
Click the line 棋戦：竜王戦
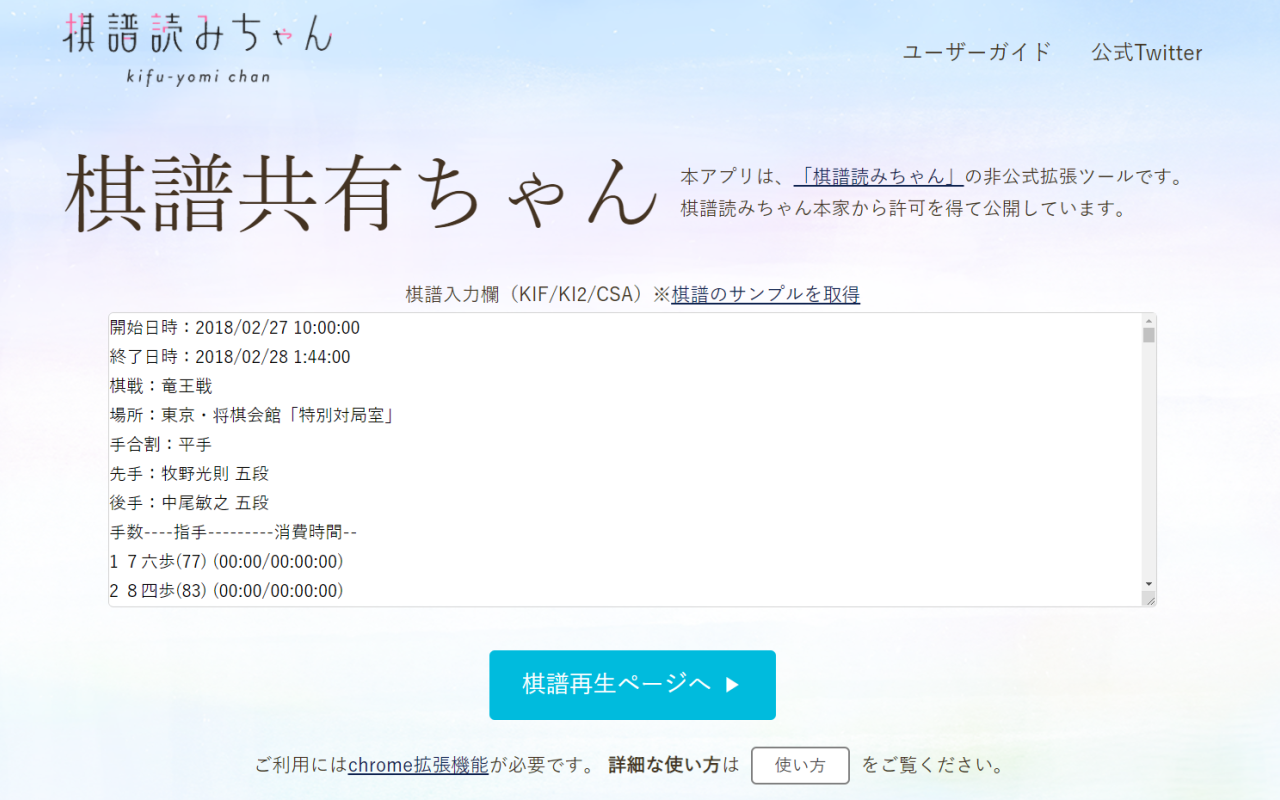[161, 386]
